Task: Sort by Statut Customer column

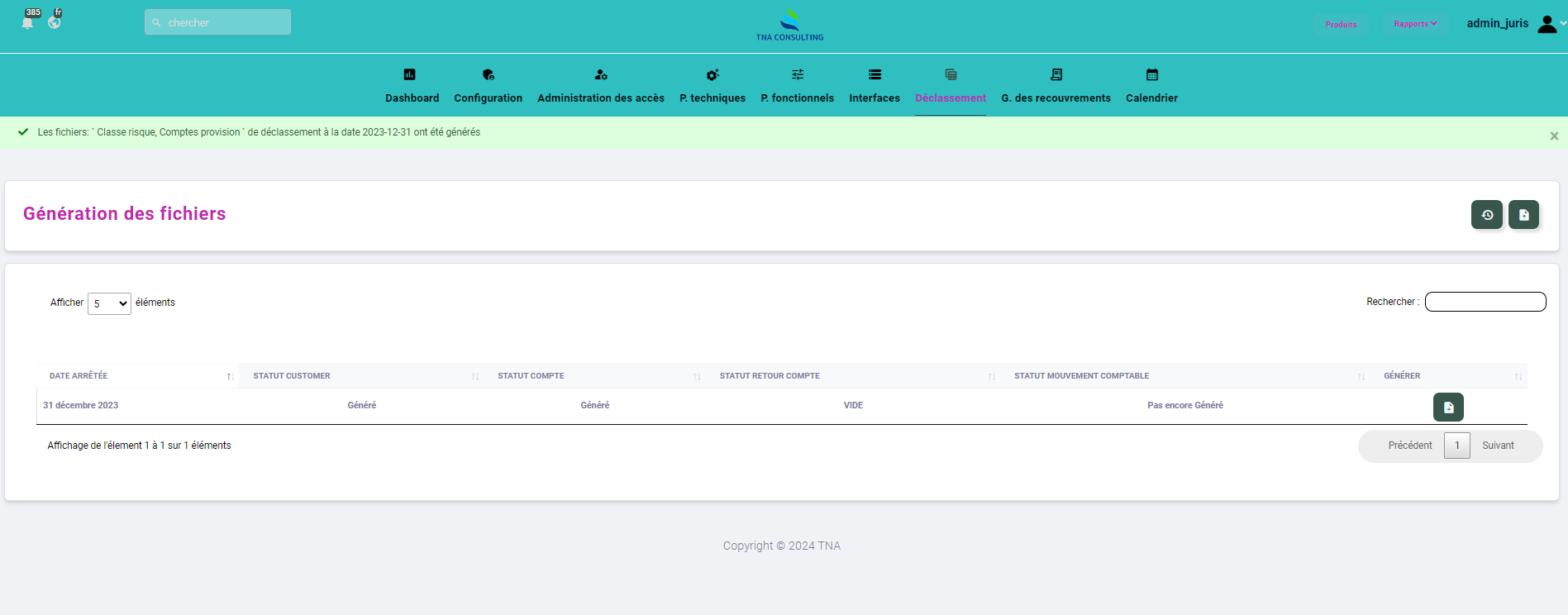Action: (362, 376)
